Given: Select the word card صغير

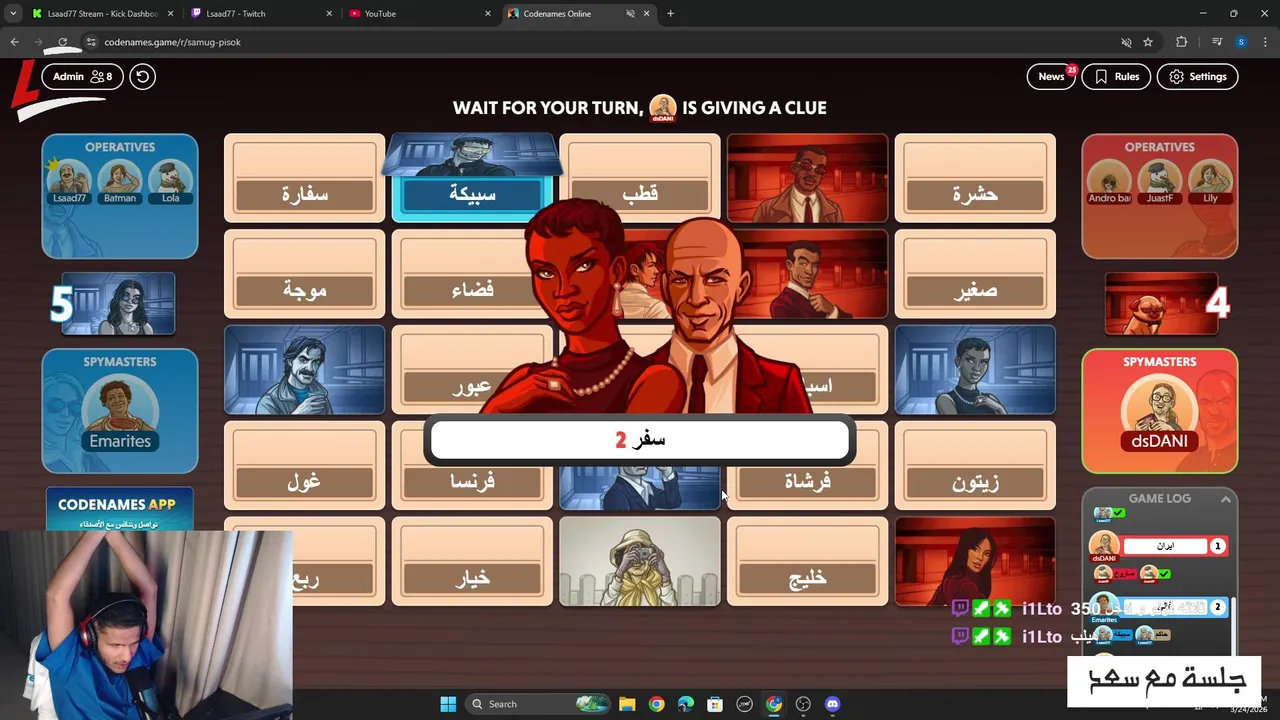Looking at the screenshot, I should tap(975, 274).
